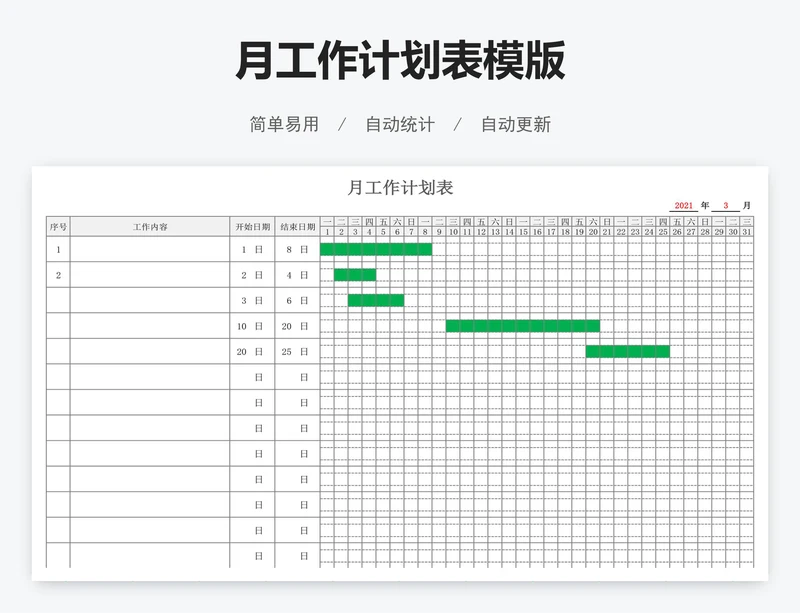
Task: Select start date cell showing 10 日
Action: (252, 326)
